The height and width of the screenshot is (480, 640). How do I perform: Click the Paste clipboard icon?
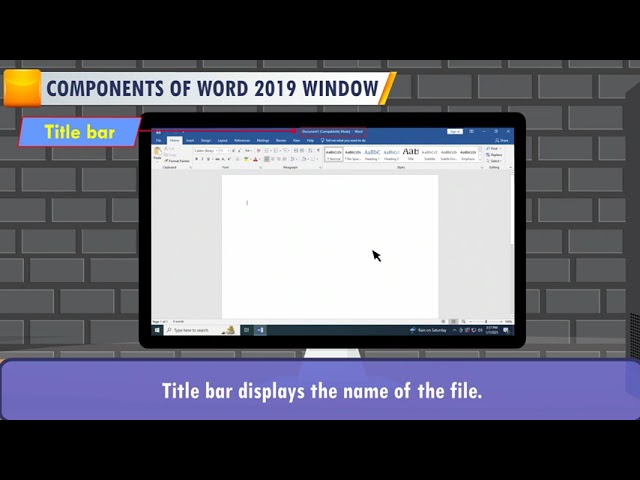(x=158, y=151)
